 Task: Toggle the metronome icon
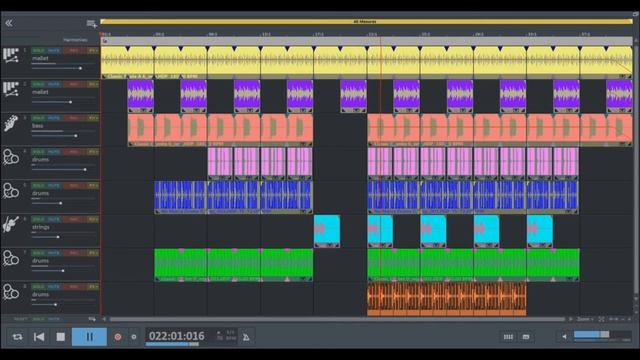246,337
